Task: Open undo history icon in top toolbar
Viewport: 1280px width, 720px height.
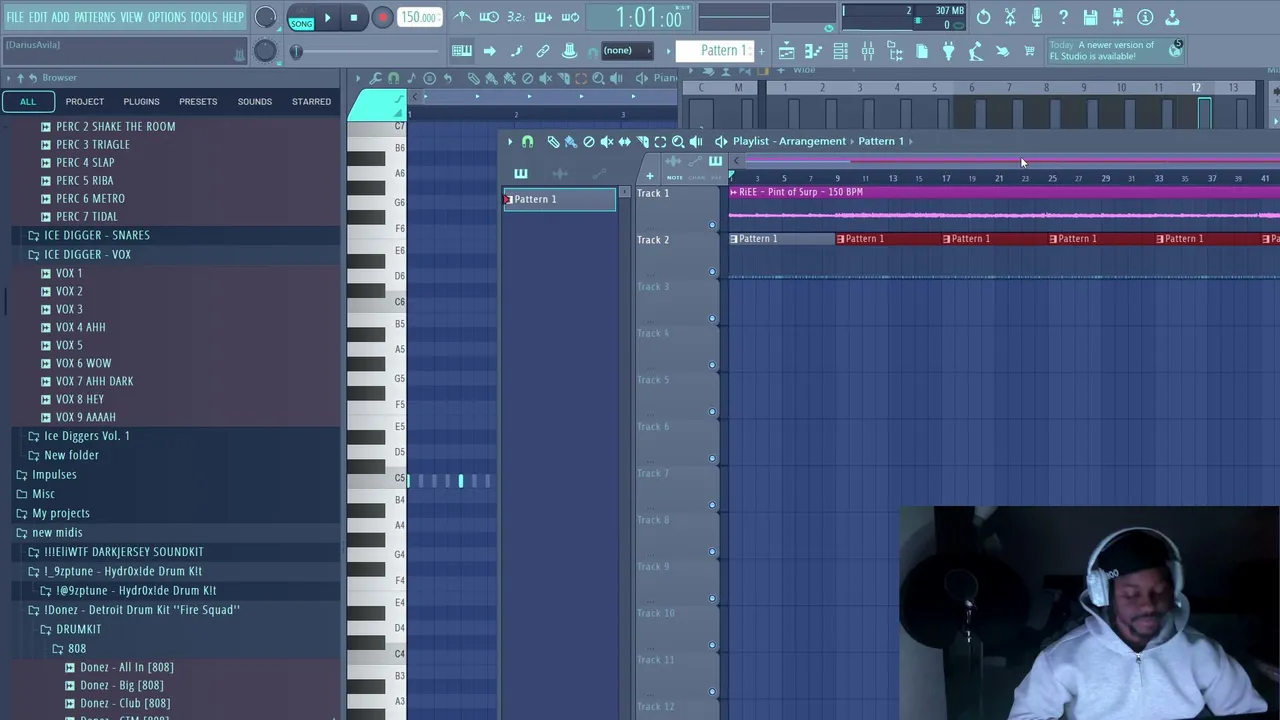Action: [x=983, y=17]
